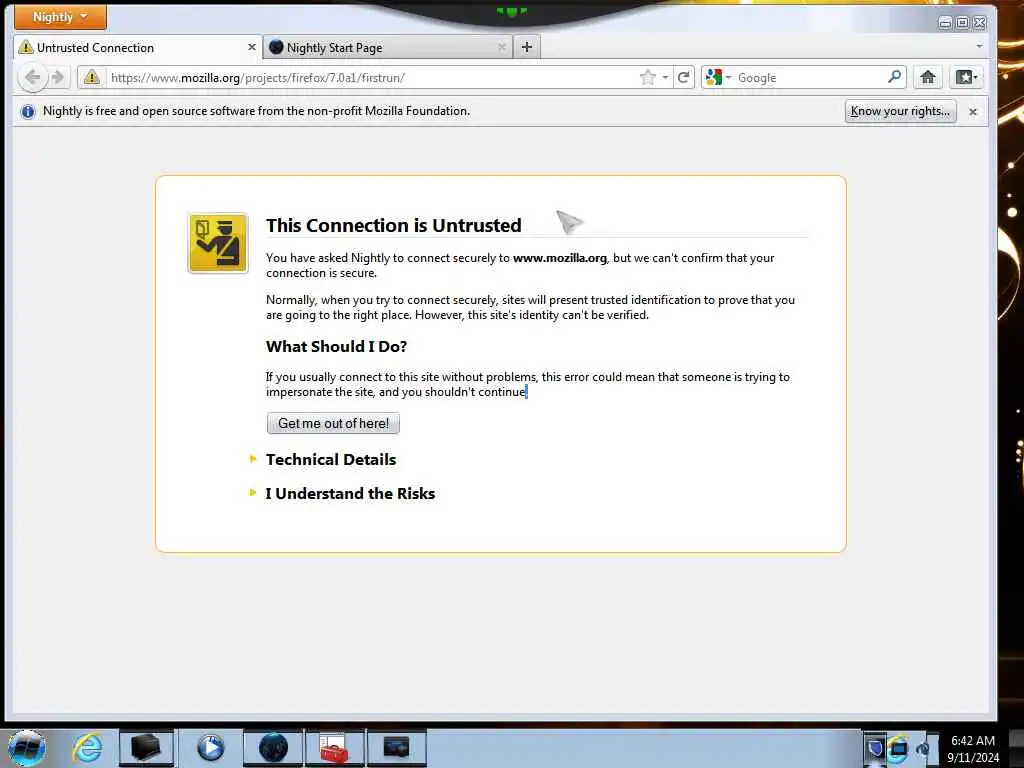Open the list all tabs dropdown

tap(979, 46)
